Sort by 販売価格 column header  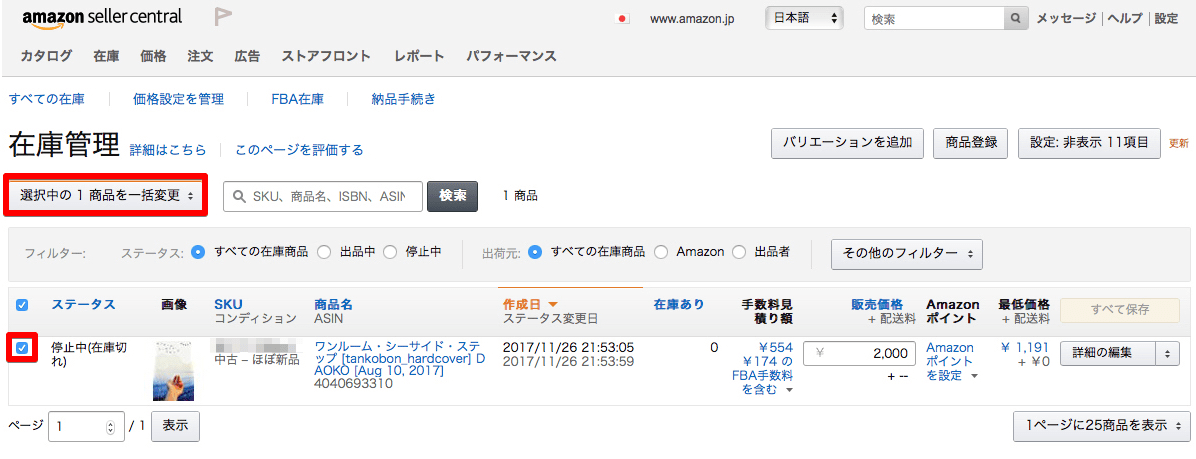(877, 304)
